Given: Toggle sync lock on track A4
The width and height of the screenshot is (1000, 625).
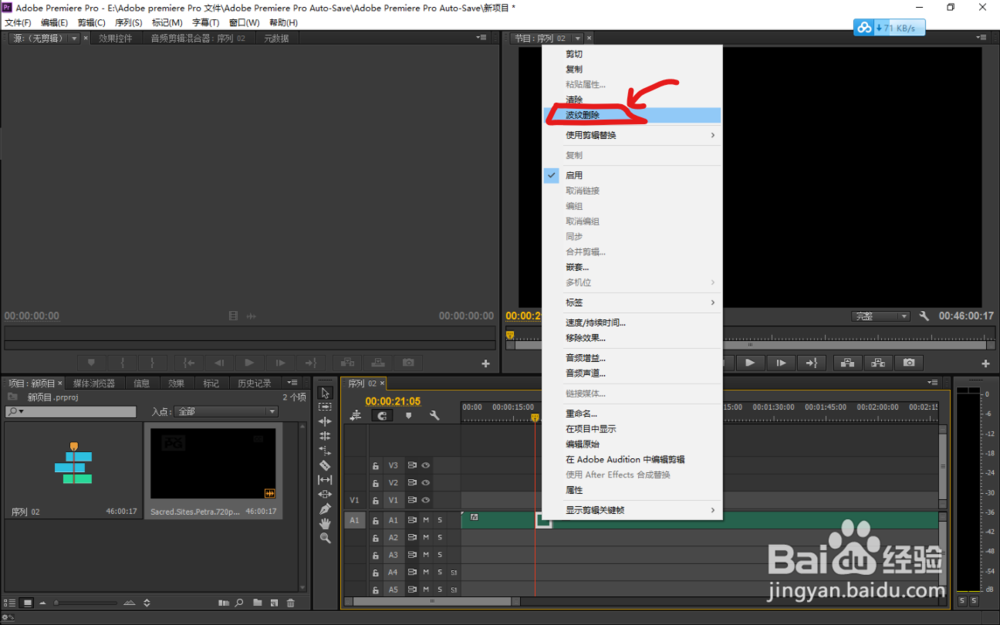Looking at the screenshot, I should coord(412,572).
